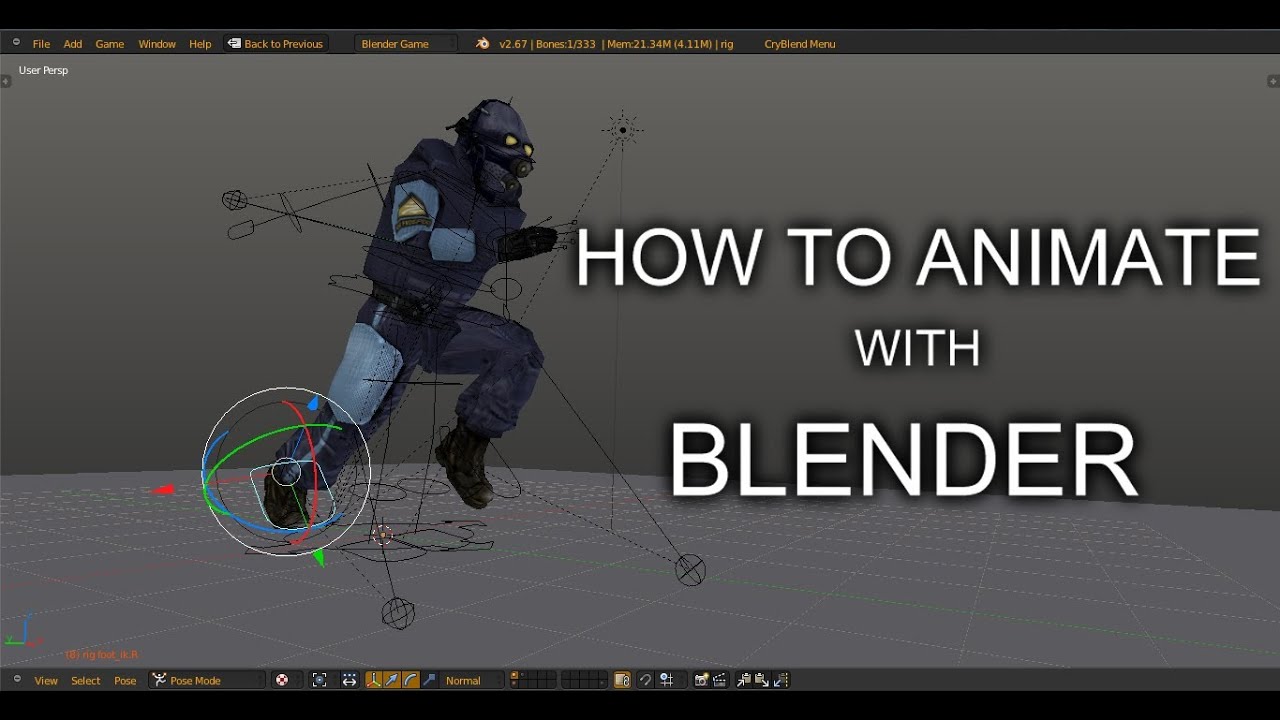This screenshot has width=1280, height=720.
Task: Toggle manipulate center points button
Action: [x=349, y=680]
